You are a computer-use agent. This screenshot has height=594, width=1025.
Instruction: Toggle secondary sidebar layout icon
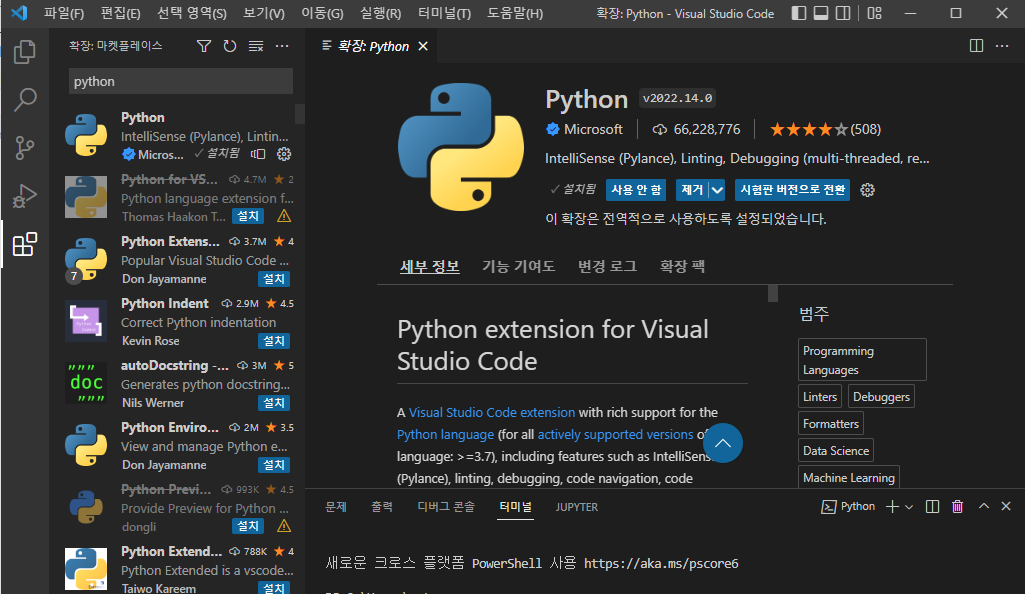(843, 13)
